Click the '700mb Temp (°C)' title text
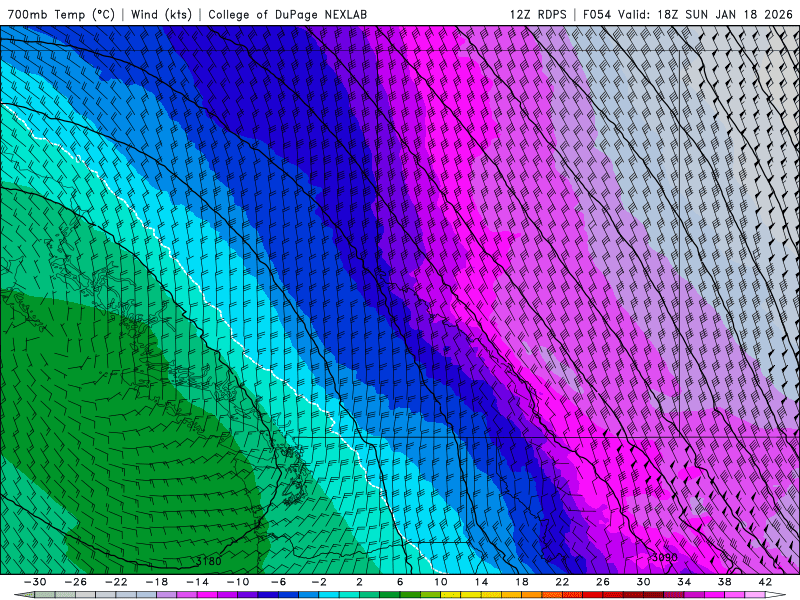This screenshot has width=800, height=600. (x=61, y=14)
